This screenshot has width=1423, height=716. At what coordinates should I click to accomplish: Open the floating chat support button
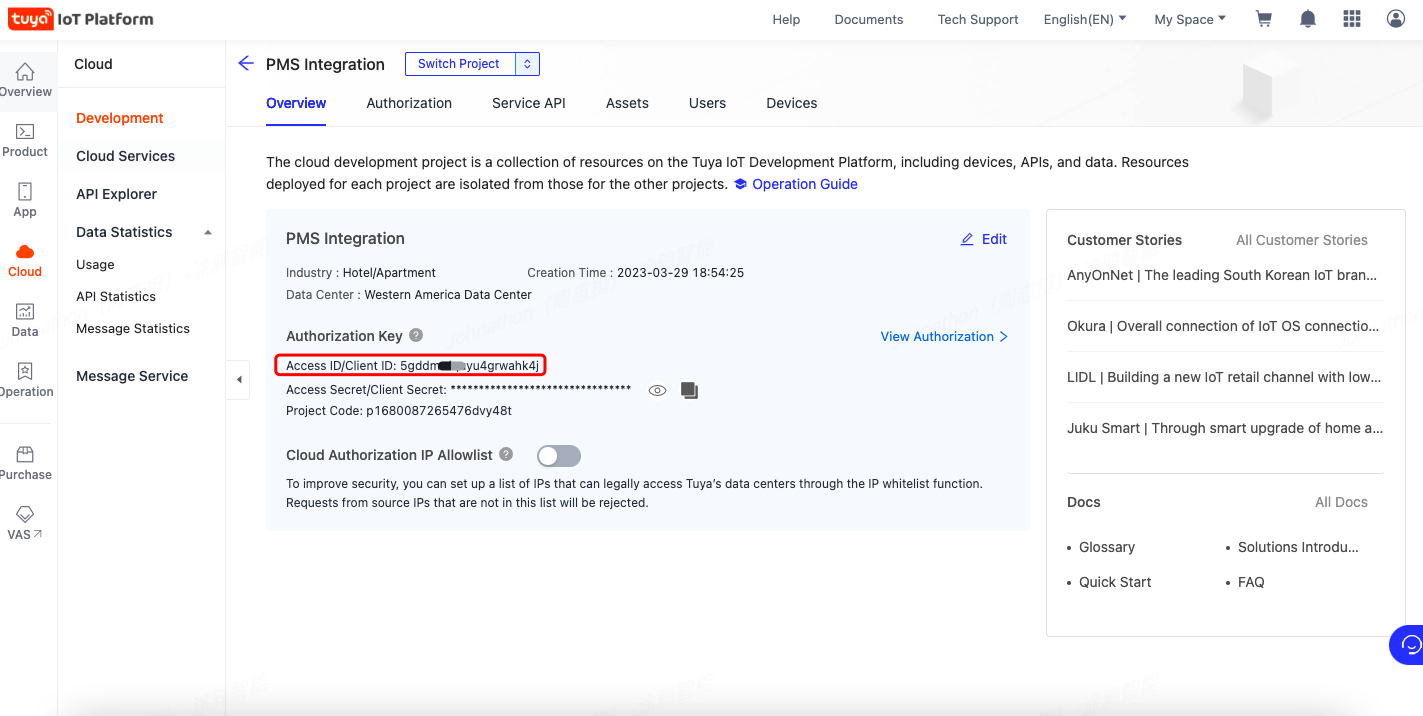coord(1407,644)
